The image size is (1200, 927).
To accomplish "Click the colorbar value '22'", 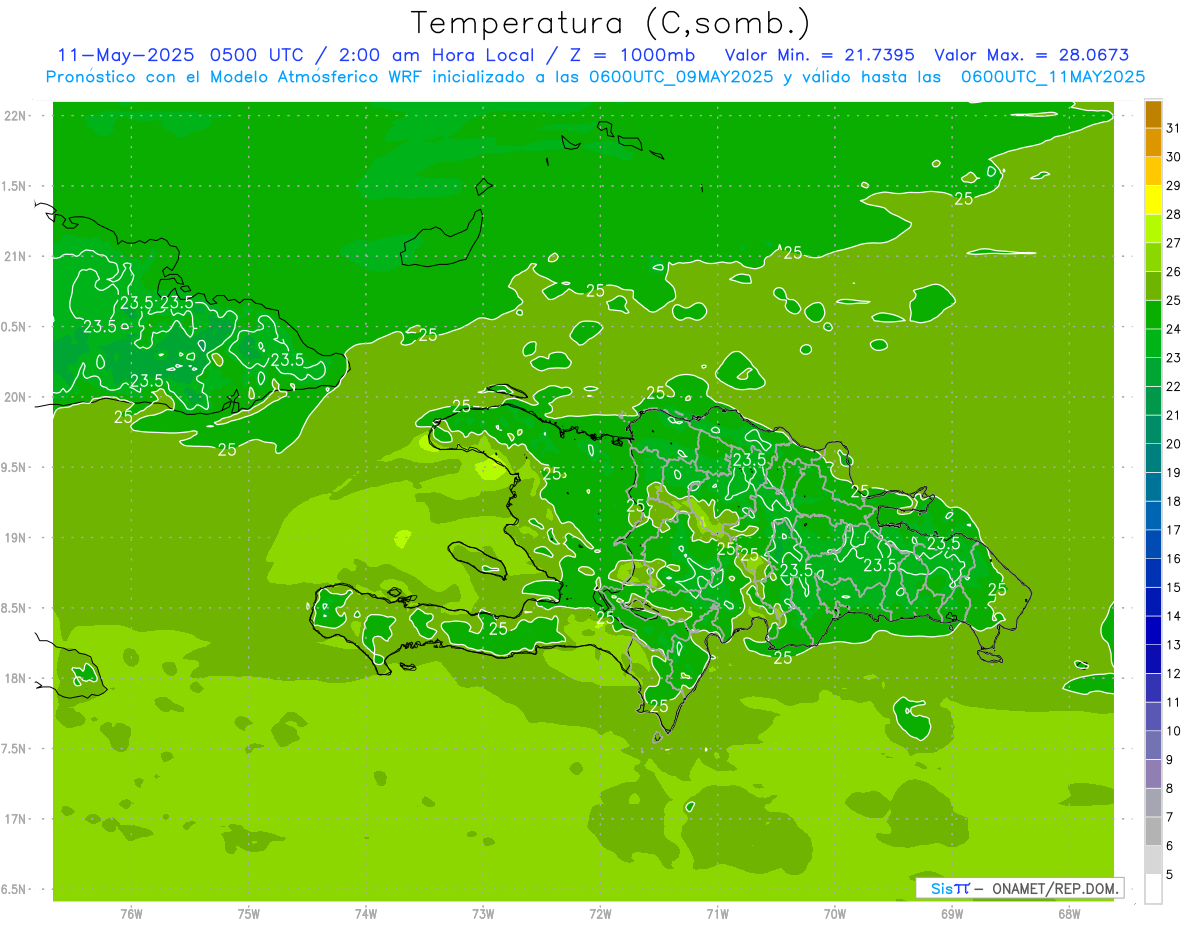I will click(x=1174, y=386).
